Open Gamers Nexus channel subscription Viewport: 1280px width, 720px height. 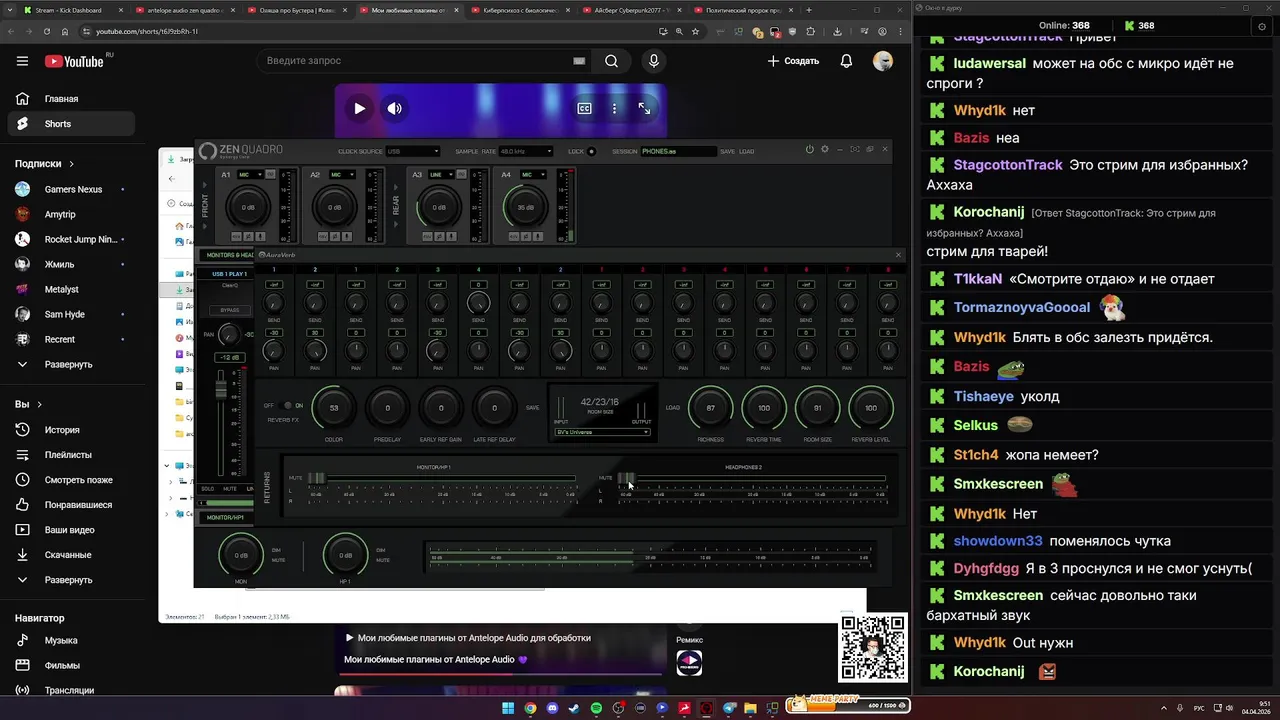(73, 189)
